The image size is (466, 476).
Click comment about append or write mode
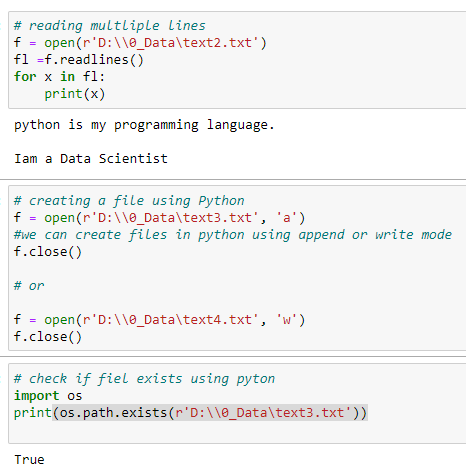(x=233, y=235)
